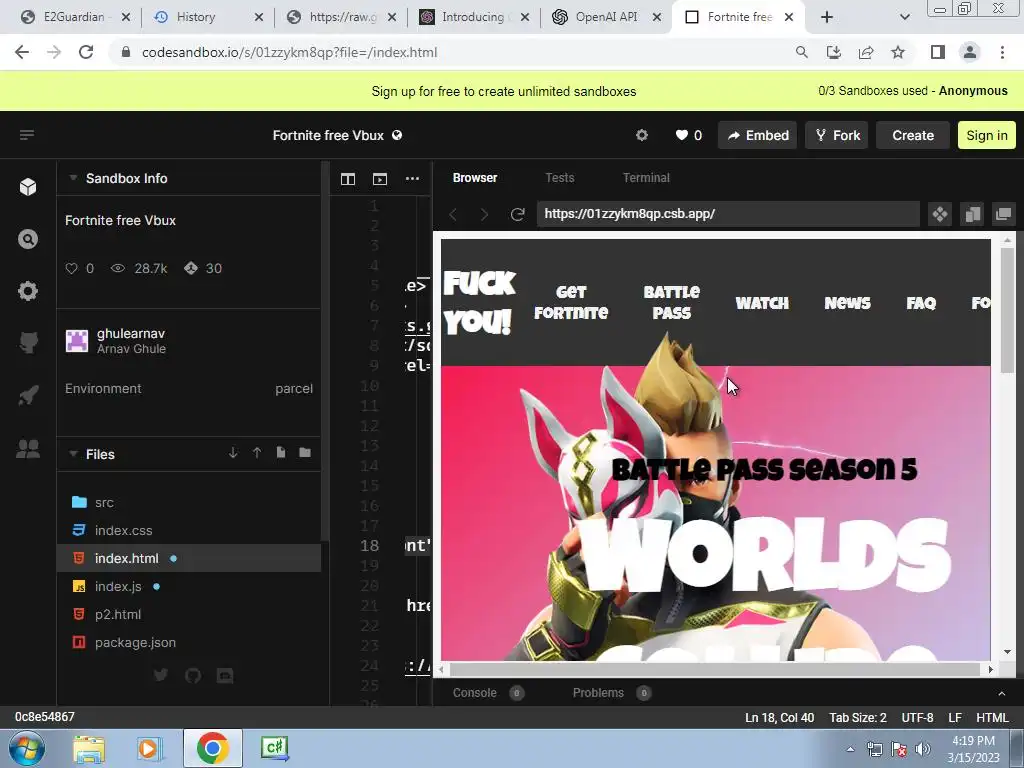Screen dimensions: 1024x768
Task: Switch to the OpenAI API Chrome tab
Action: coord(606,17)
